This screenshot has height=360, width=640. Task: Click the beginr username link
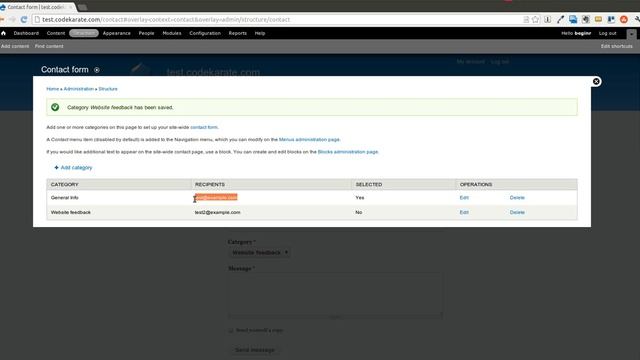point(583,33)
